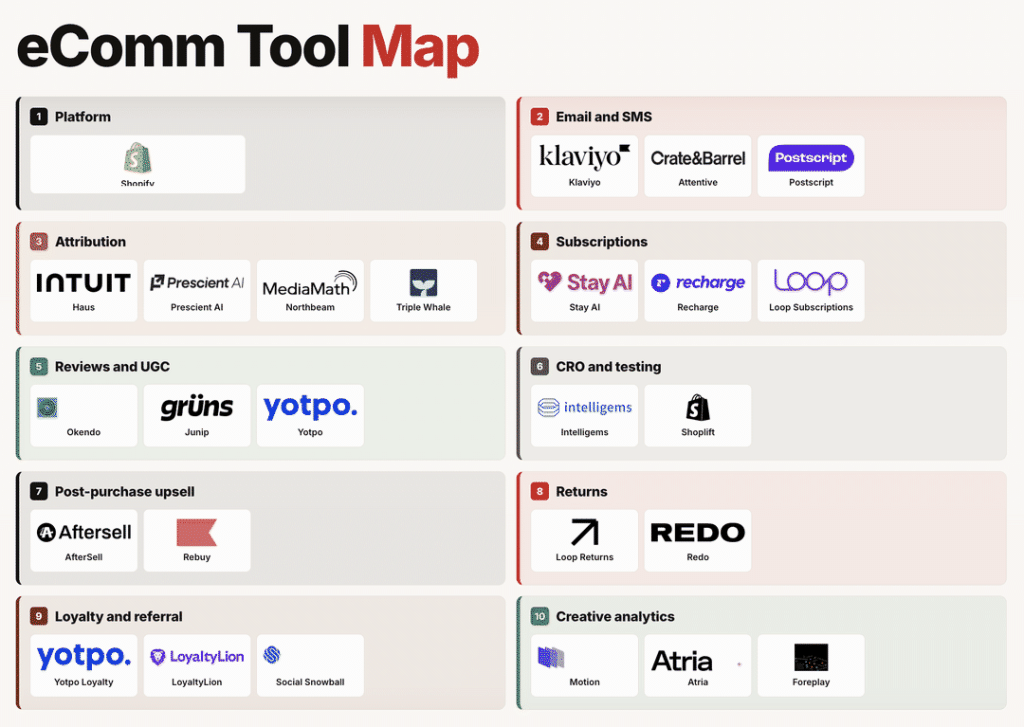The height and width of the screenshot is (727, 1024).
Task: Select the Reviews and UGC heading
Action: point(112,366)
